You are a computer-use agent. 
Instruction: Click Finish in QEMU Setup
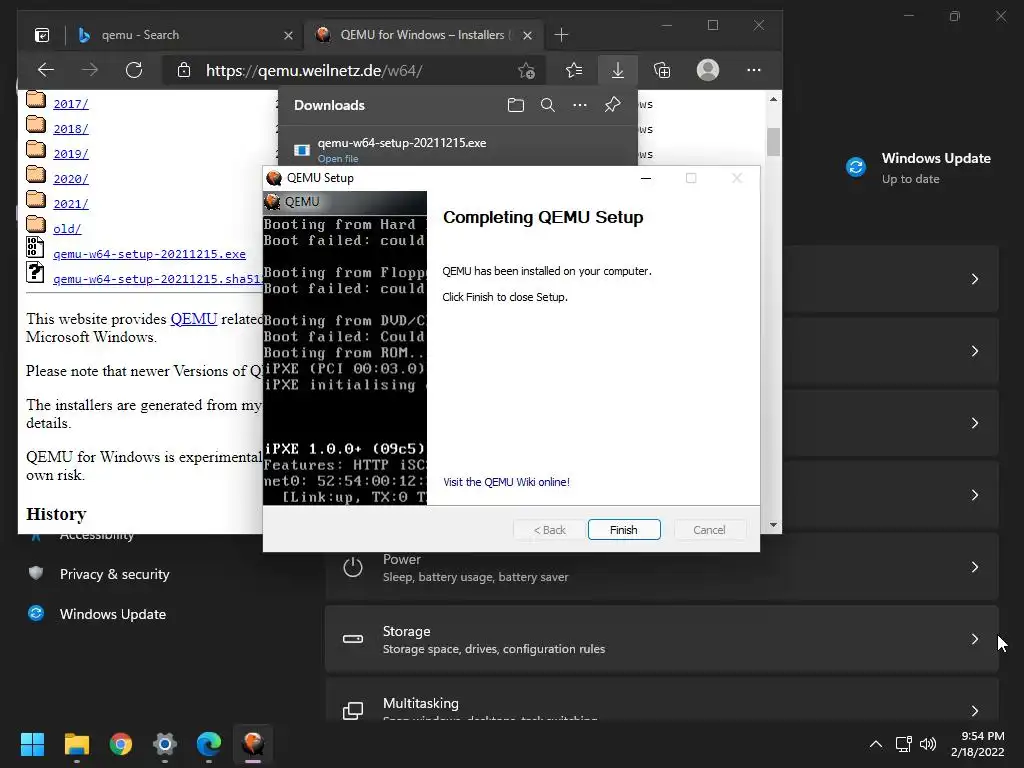(x=624, y=530)
